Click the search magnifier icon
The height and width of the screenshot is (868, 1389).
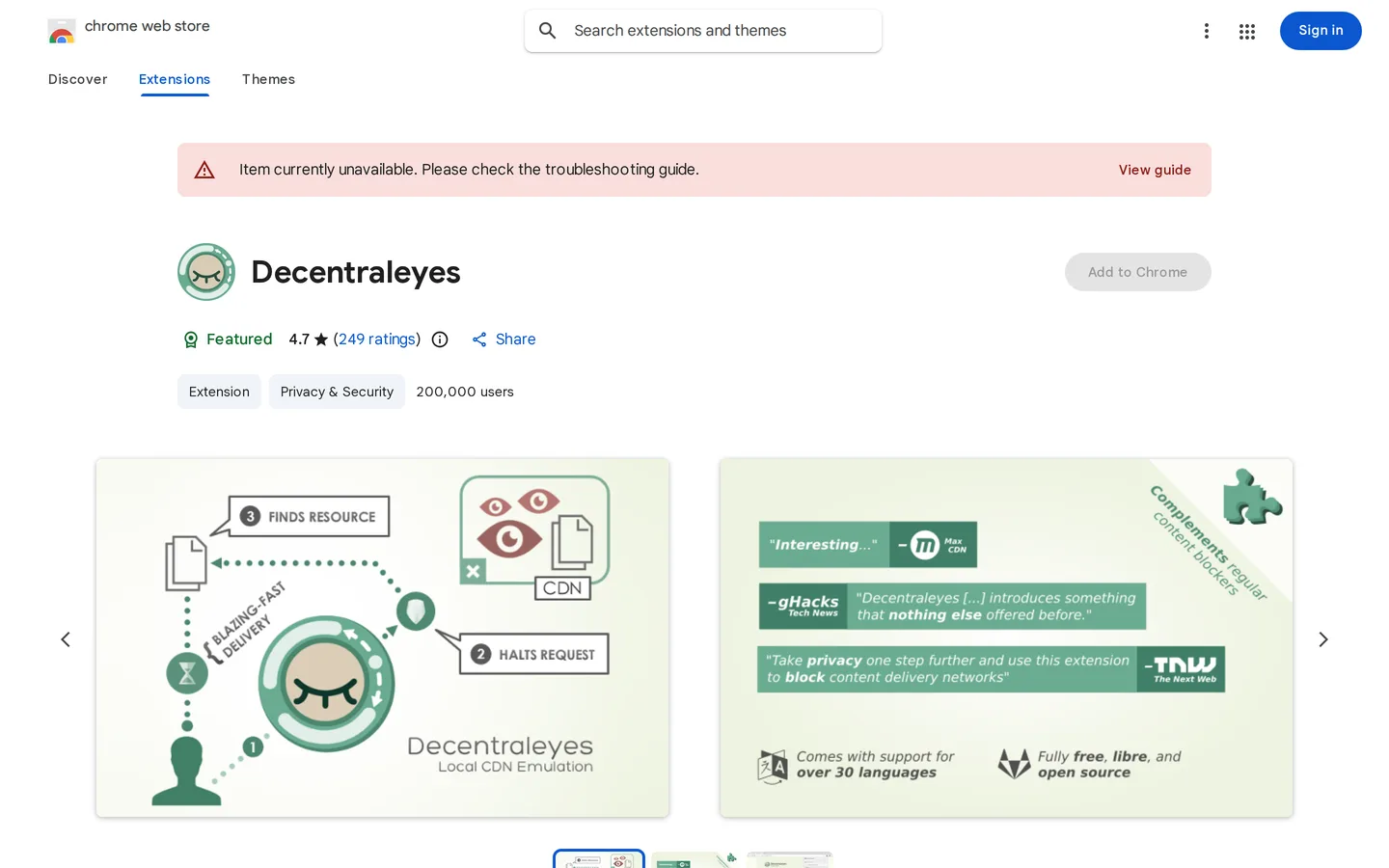(x=548, y=31)
